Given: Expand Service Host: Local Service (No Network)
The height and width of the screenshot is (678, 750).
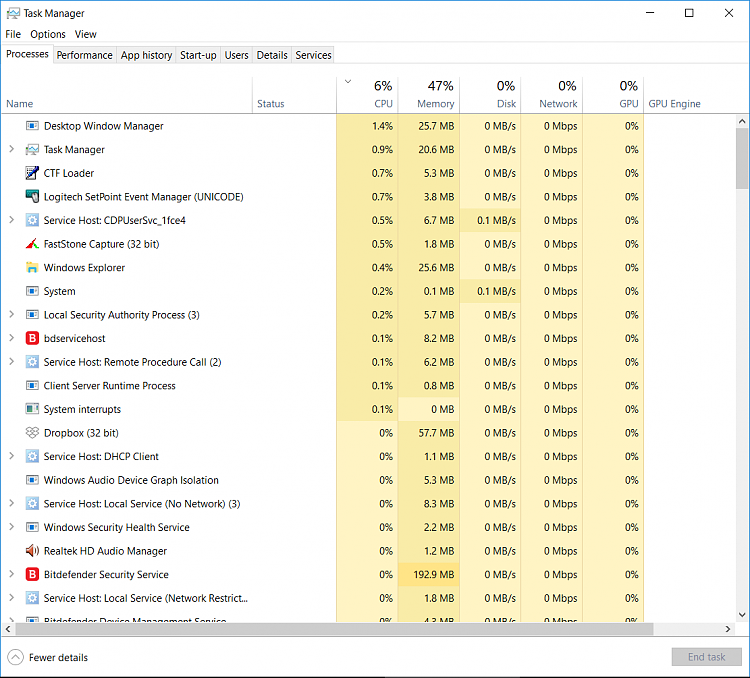Looking at the screenshot, I should click(11, 503).
